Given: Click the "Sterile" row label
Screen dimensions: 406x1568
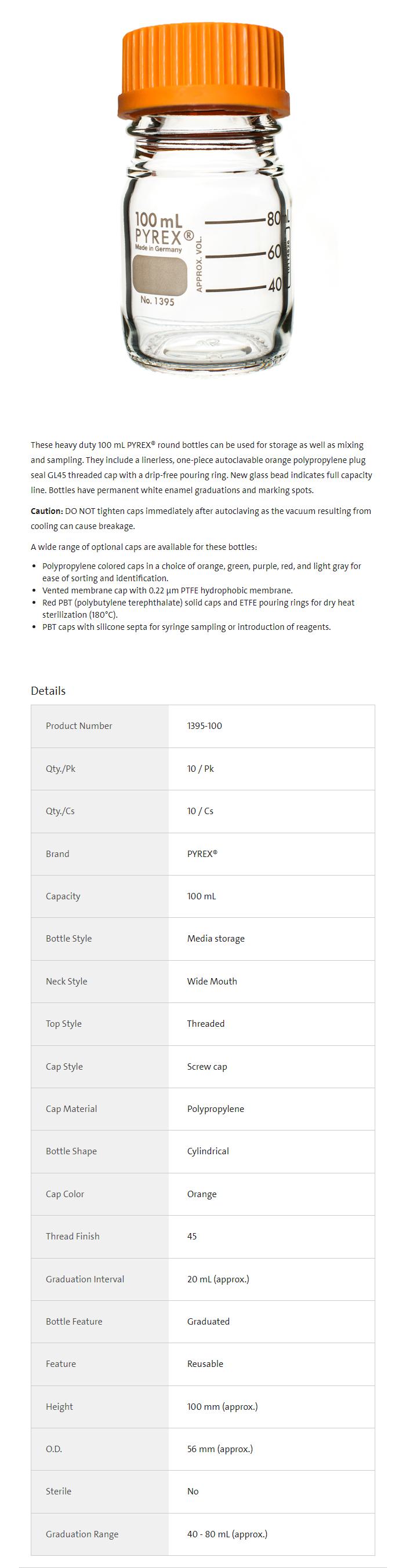Looking at the screenshot, I should point(59,1491).
